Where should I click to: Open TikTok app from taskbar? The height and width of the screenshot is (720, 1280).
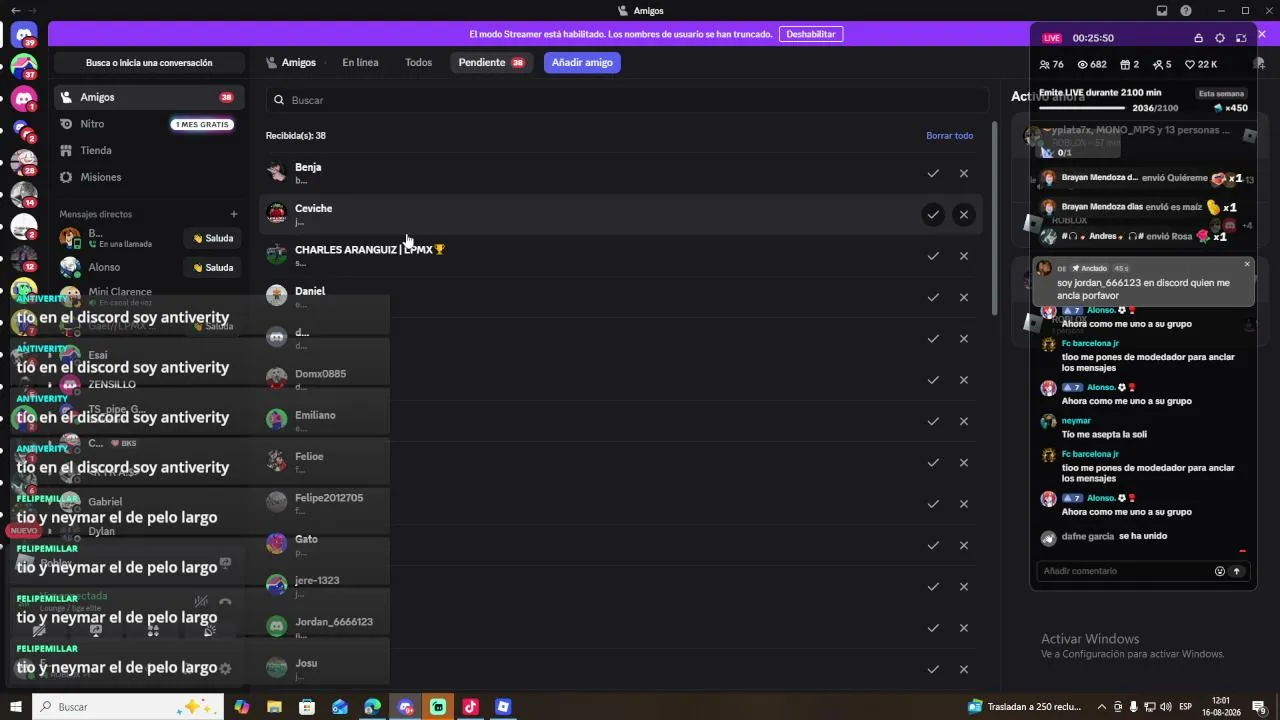(x=470, y=707)
